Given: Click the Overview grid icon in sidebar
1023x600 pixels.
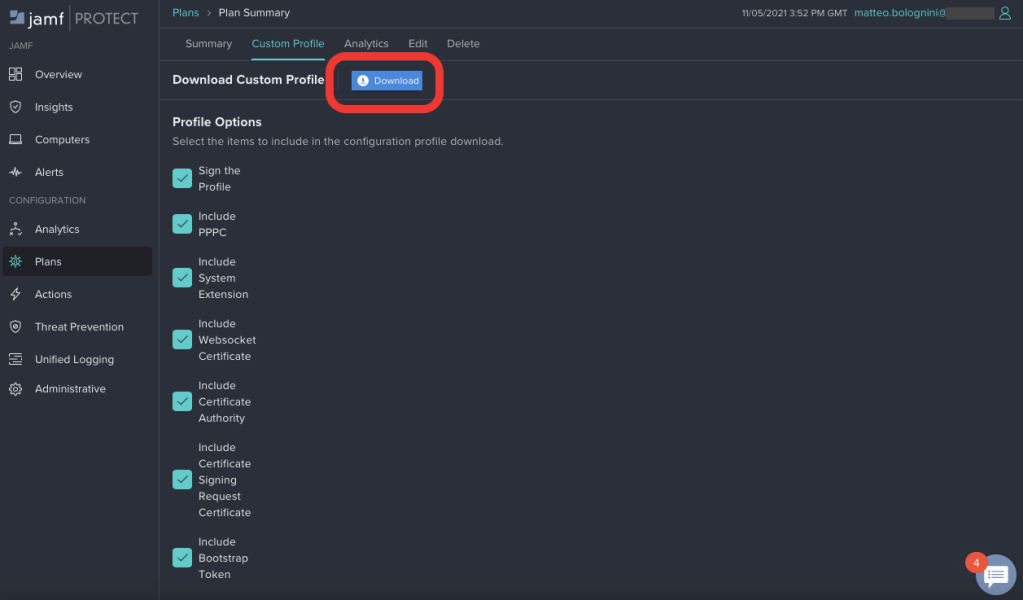Looking at the screenshot, I should tap(15, 75).
